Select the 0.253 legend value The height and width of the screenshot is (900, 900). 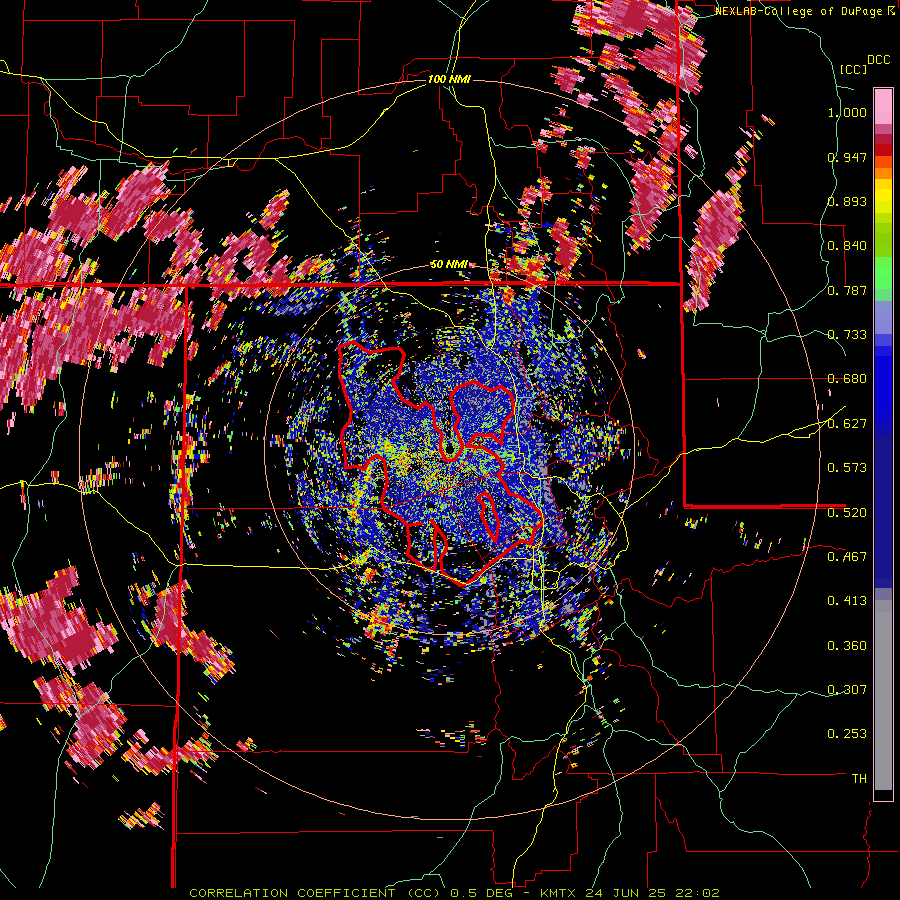pyautogui.click(x=847, y=734)
